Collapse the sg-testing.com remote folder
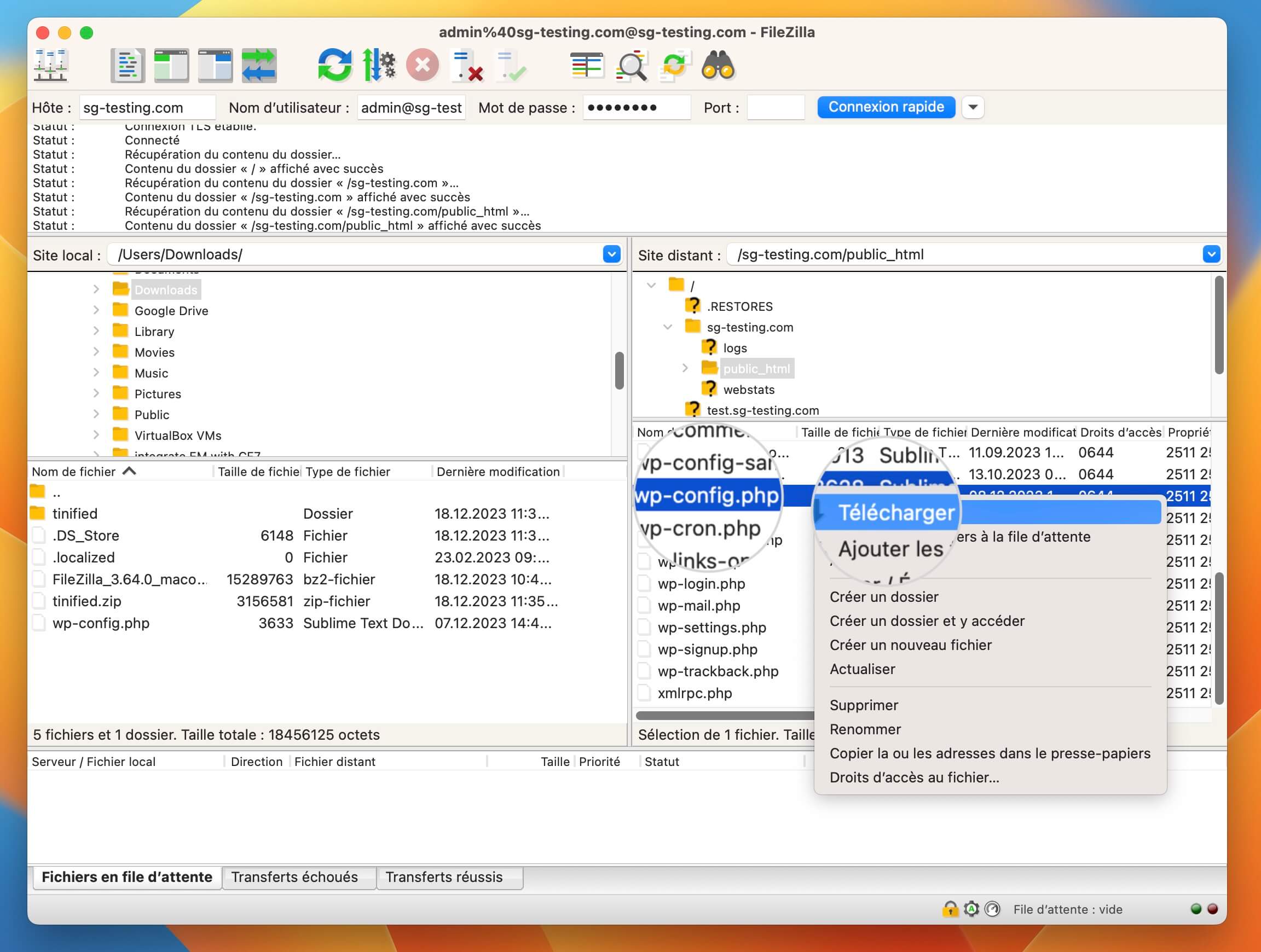Viewport: 1261px width, 952px height. click(x=668, y=327)
